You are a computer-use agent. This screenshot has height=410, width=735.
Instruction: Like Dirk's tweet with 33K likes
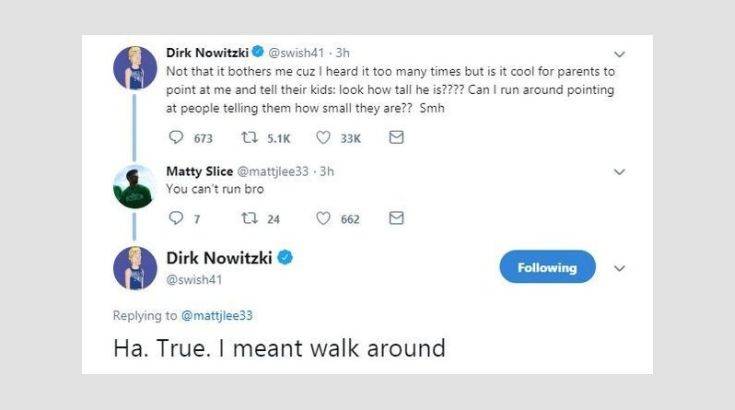pyautogui.click(x=324, y=137)
